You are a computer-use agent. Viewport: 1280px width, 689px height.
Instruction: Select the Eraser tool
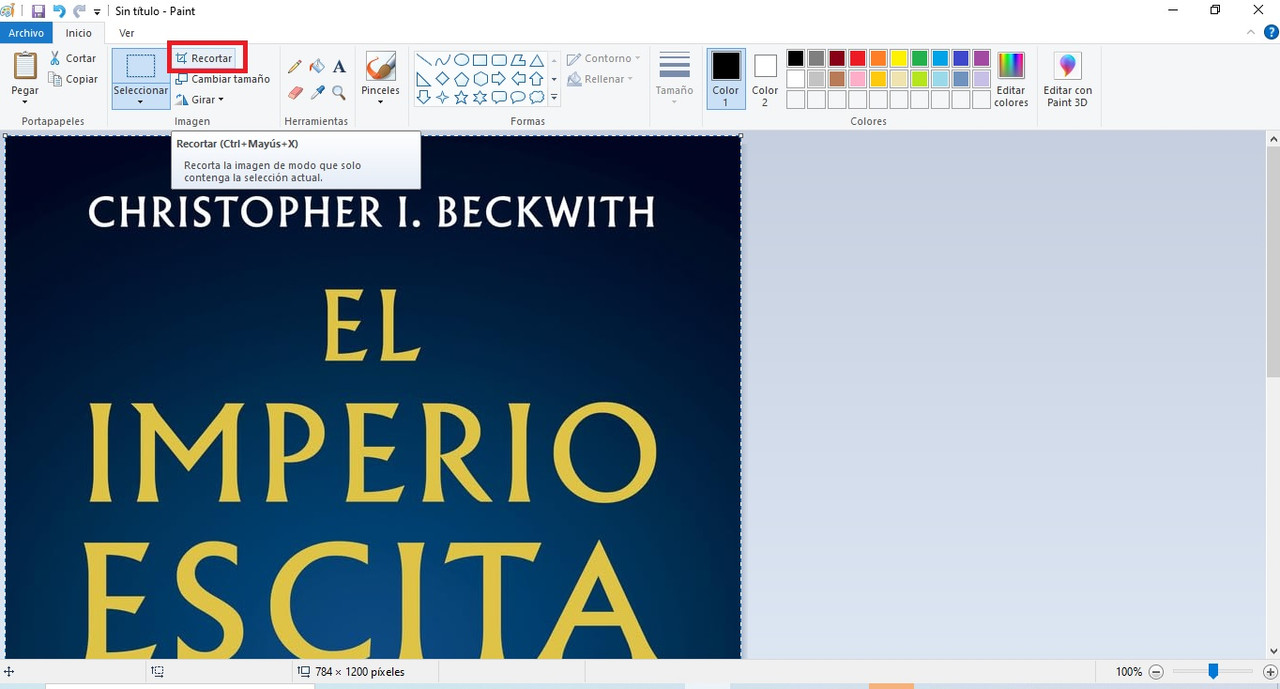point(295,92)
